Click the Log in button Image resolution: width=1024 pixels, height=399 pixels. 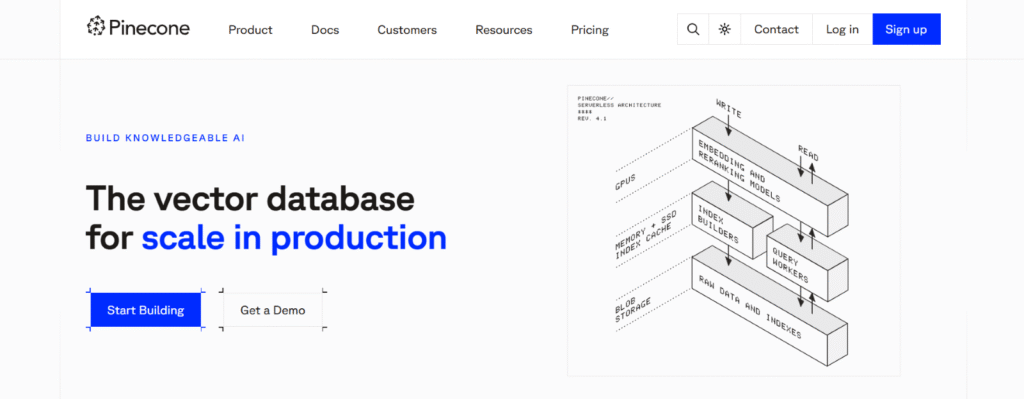842,29
